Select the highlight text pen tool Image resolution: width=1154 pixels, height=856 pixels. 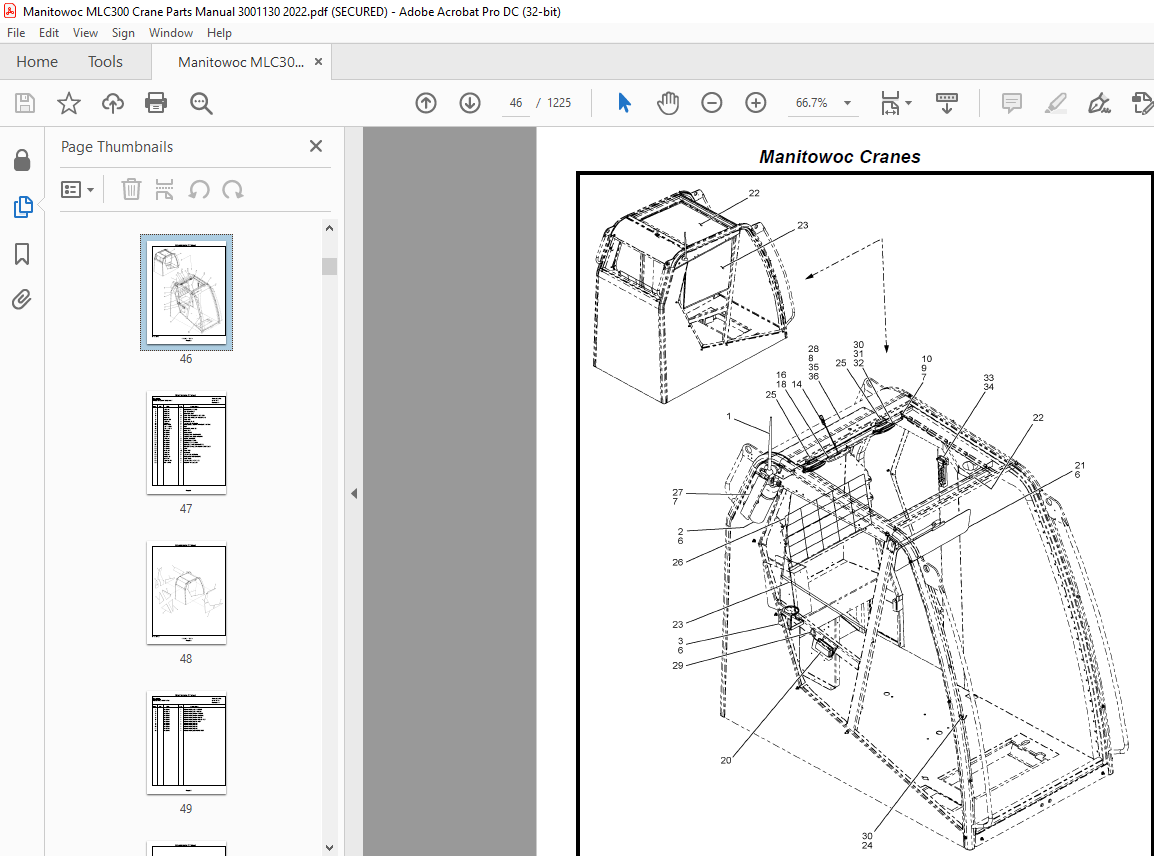[x=1056, y=103]
